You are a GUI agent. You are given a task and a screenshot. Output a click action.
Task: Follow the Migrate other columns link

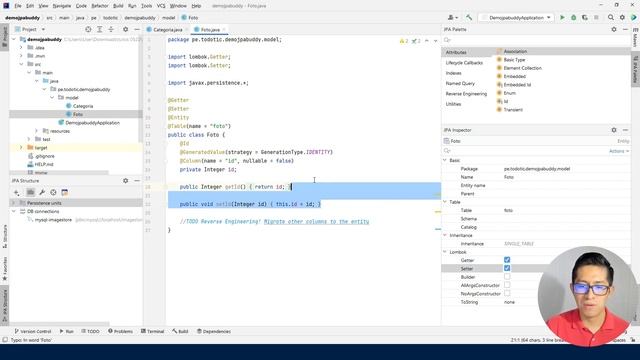316,222
